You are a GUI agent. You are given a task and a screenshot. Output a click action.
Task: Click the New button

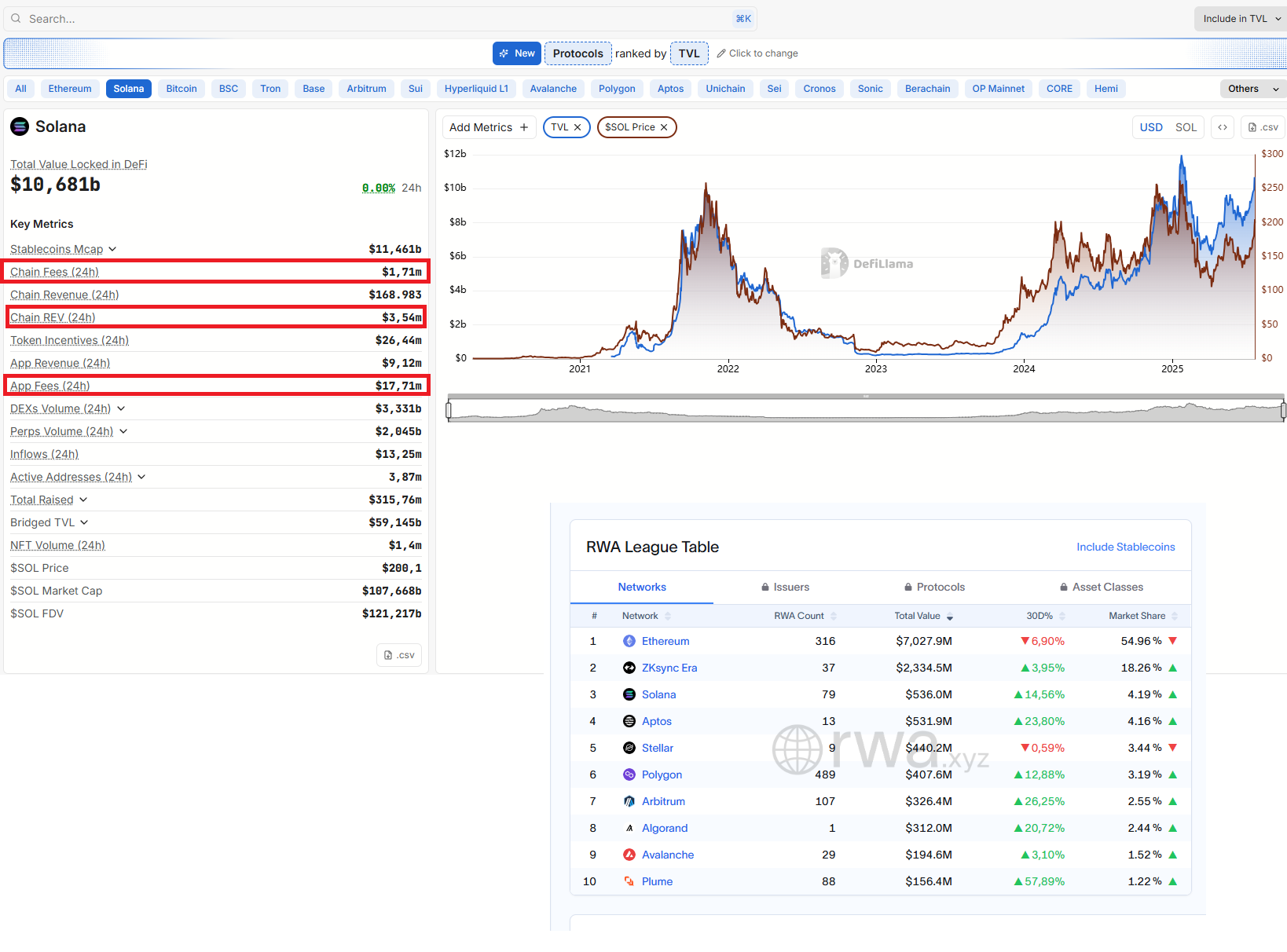coord(517,53)
